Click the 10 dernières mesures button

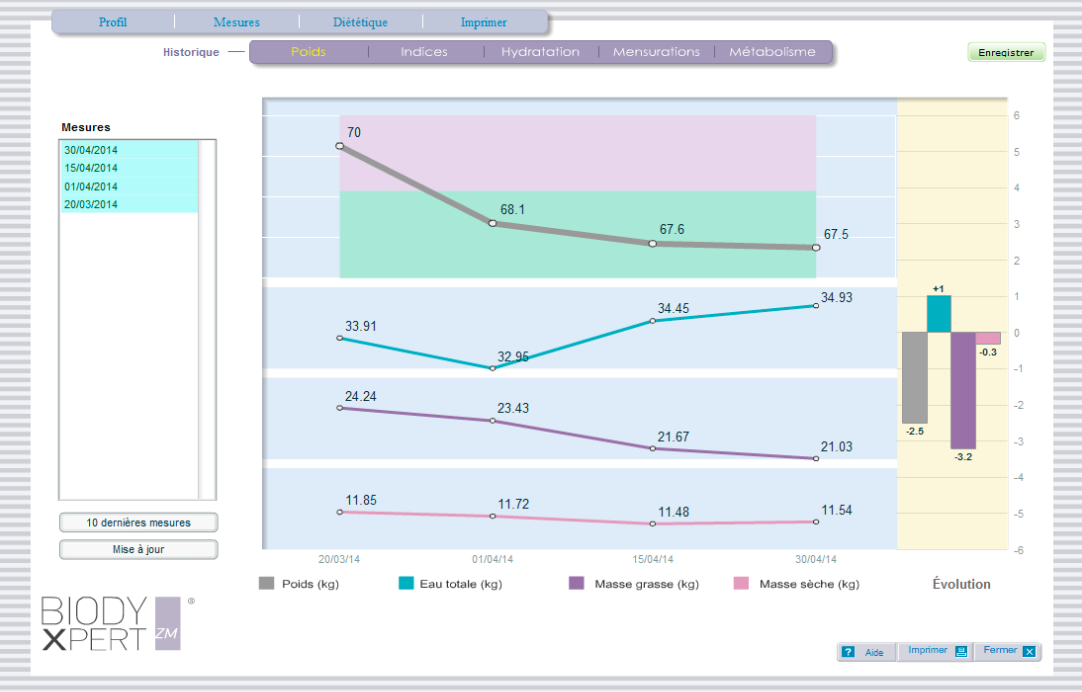pyautogui.click(x=138, y=522)
